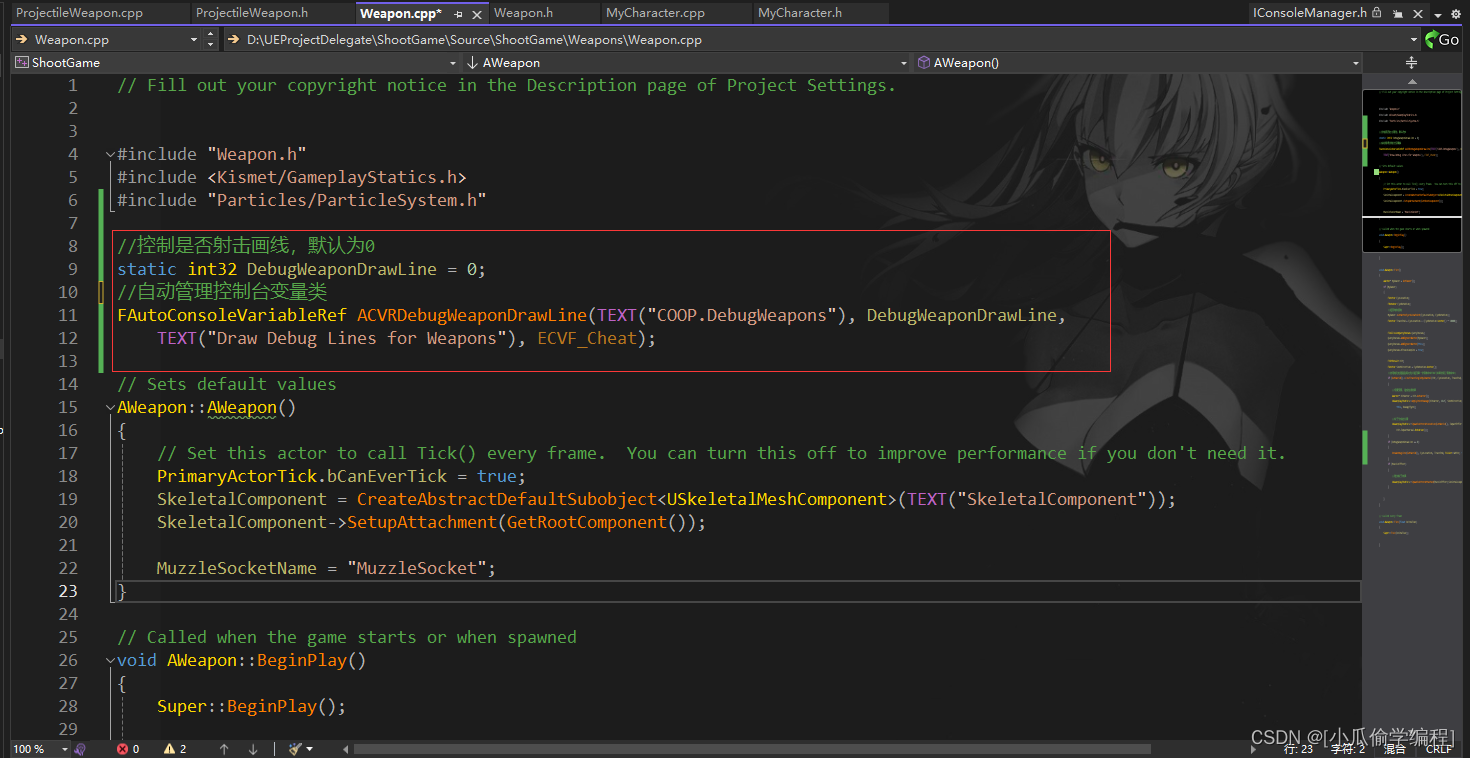Open the 100 % zoom level dropdown

point(64,748)
